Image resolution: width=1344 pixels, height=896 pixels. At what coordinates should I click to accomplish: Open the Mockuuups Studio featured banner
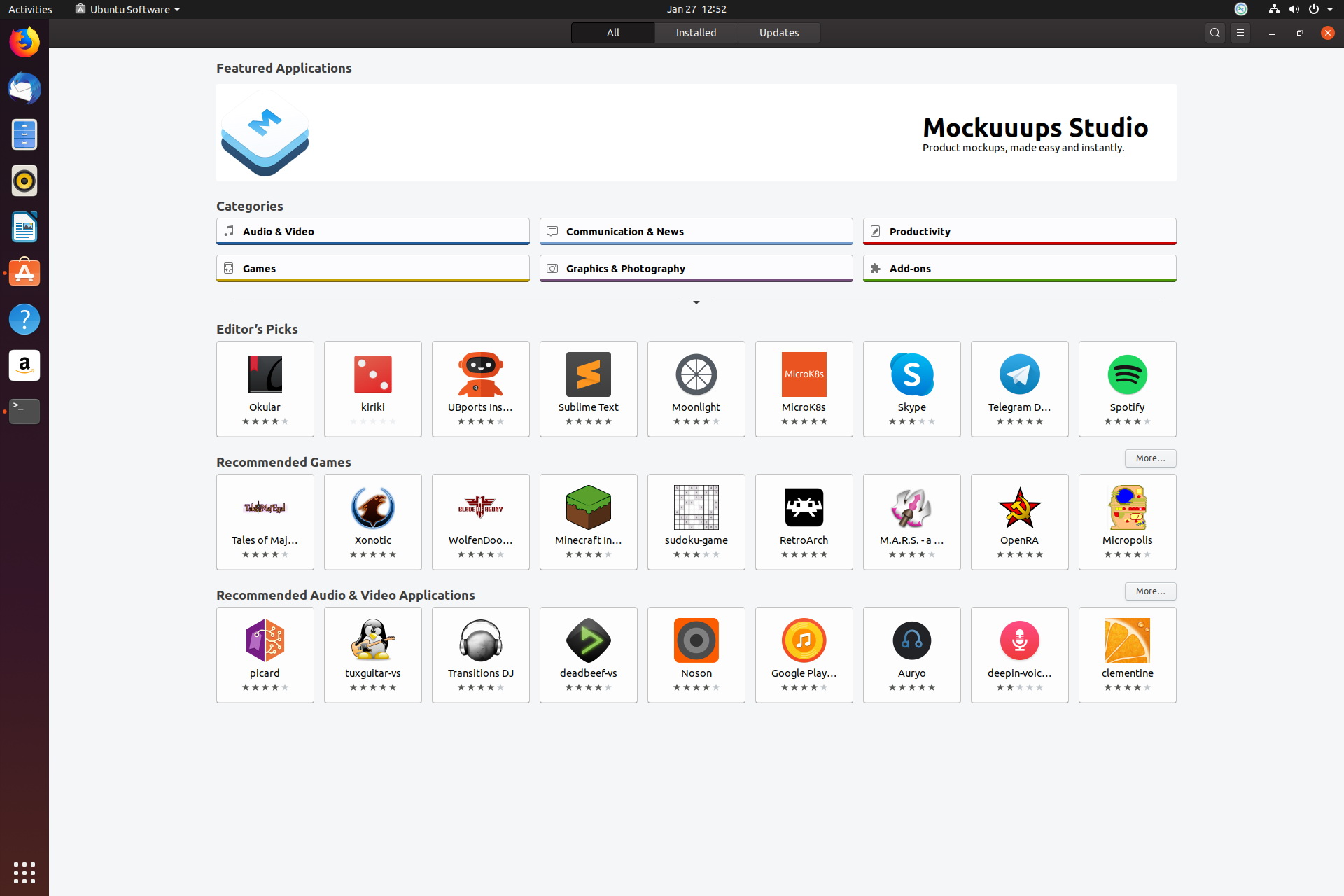pyautogui.click(x=696, y=133)
